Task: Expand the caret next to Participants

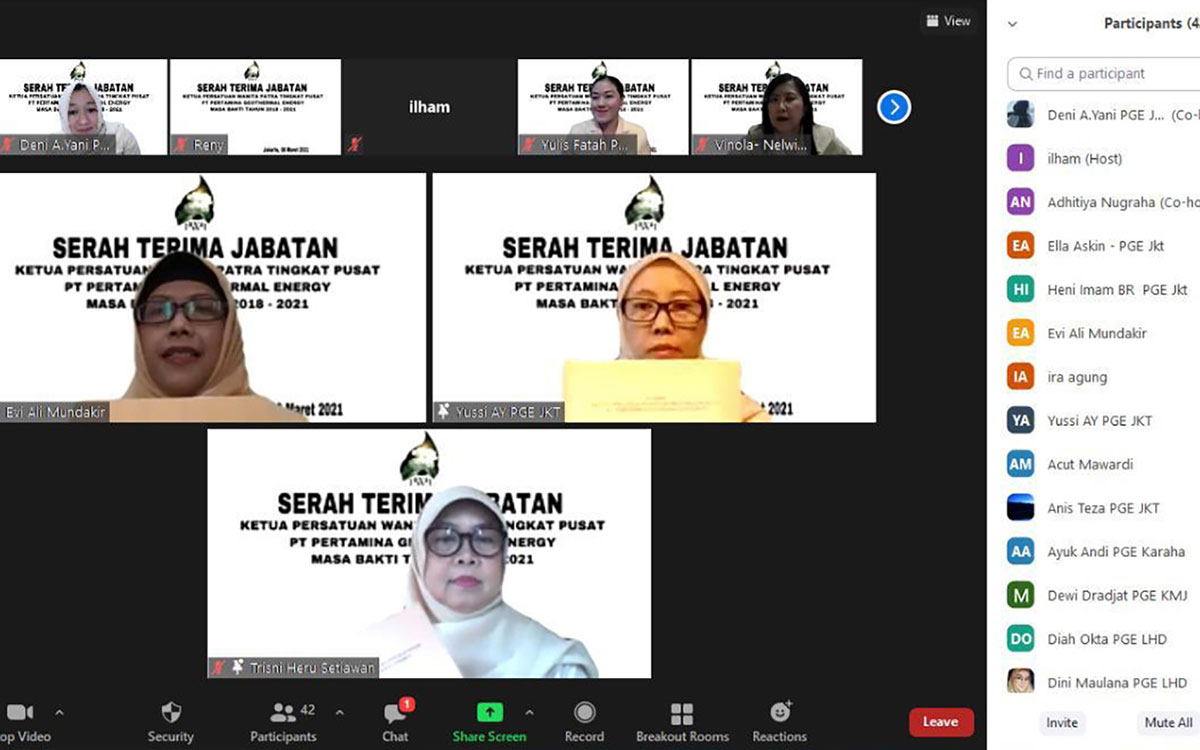Action: (x=339, y=713)
